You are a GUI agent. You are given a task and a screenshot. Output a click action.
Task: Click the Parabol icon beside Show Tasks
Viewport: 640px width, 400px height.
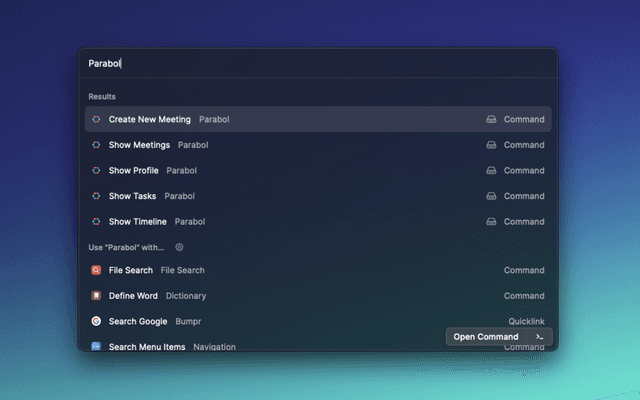[x=96, y=196]
